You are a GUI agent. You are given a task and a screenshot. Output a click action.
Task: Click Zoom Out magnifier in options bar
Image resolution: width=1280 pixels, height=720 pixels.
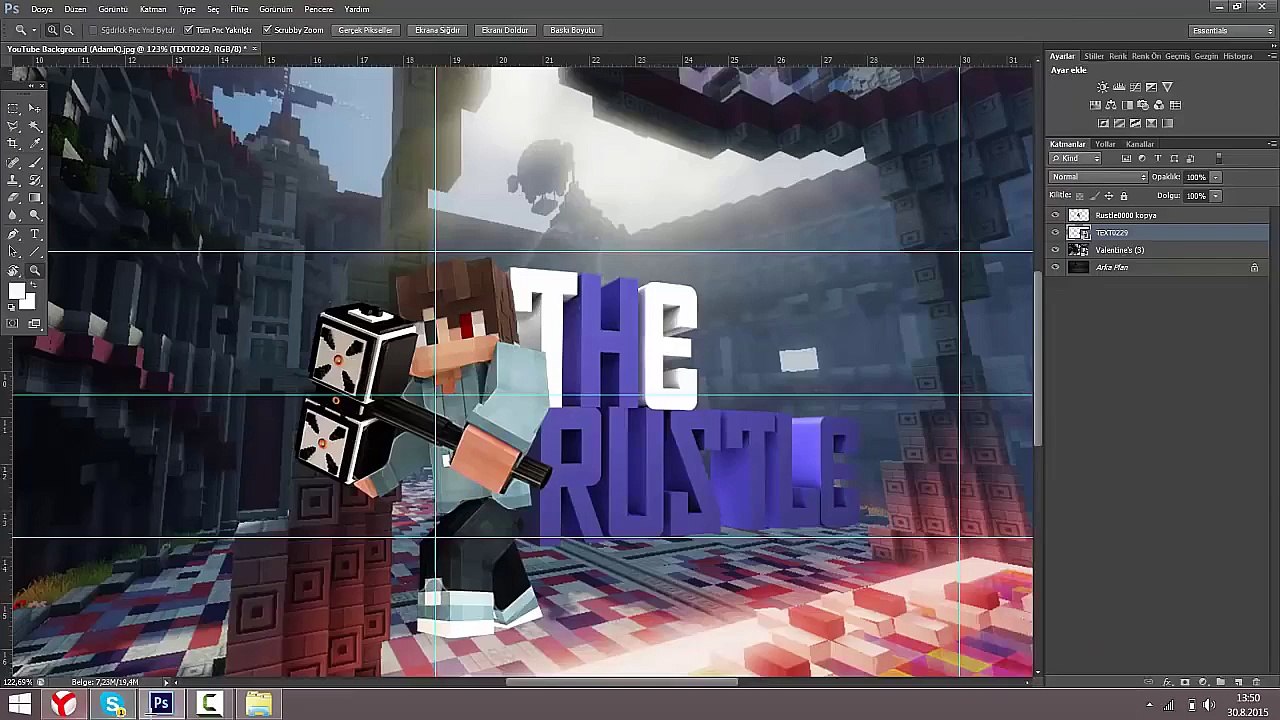coord(68,30)
